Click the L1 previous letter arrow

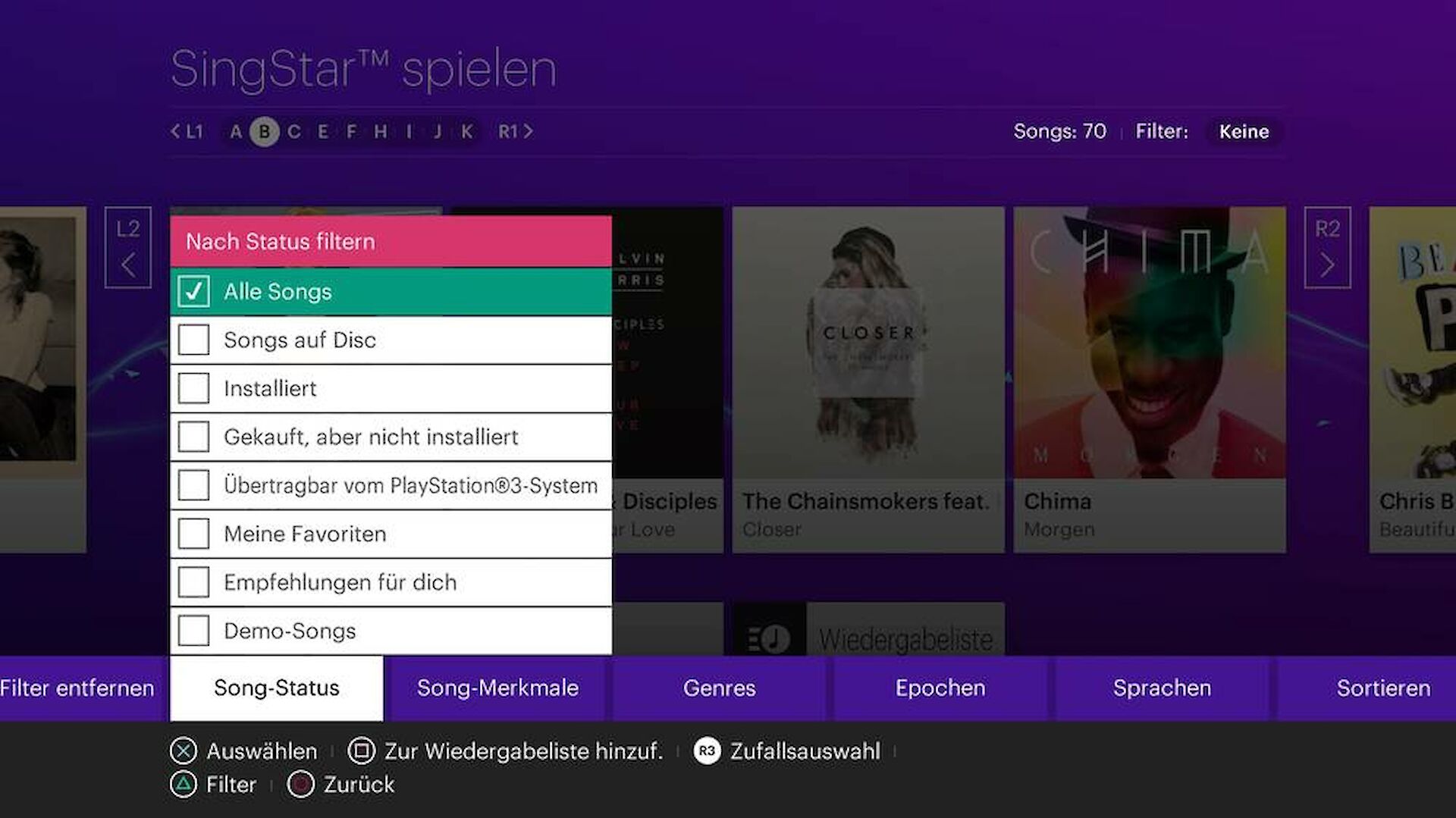[x=187, y=131]
